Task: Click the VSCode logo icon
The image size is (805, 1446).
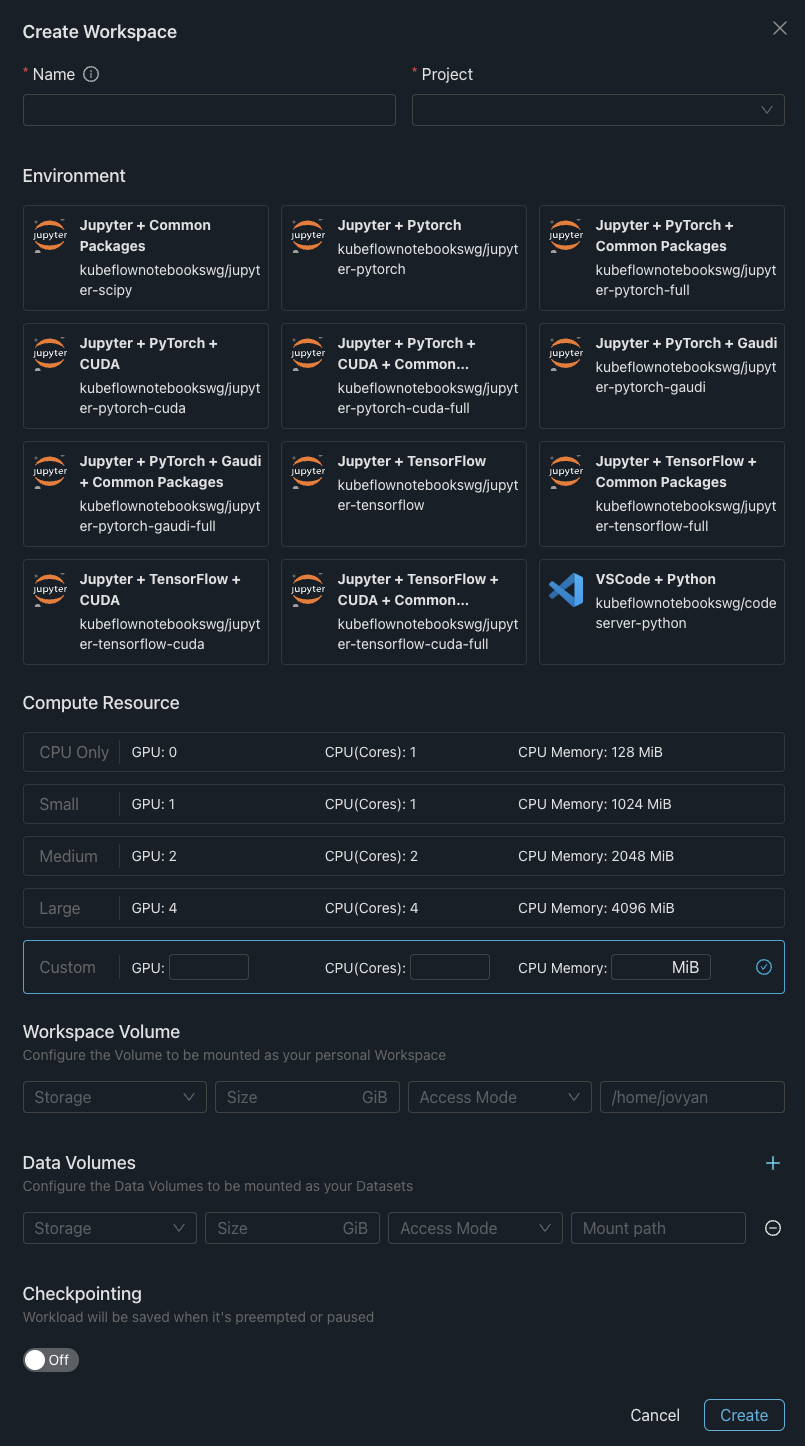Action: tap(566, 590)
